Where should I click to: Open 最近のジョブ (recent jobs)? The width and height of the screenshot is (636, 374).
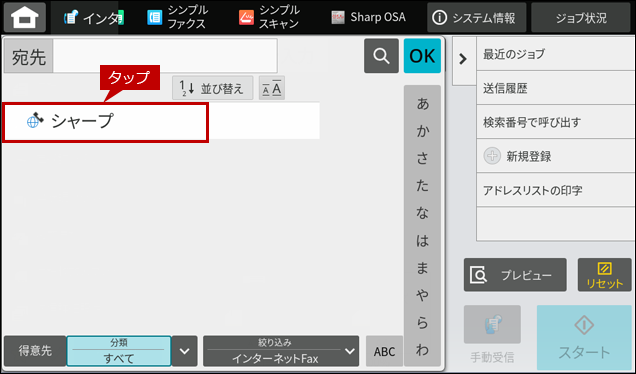(556, 54)
